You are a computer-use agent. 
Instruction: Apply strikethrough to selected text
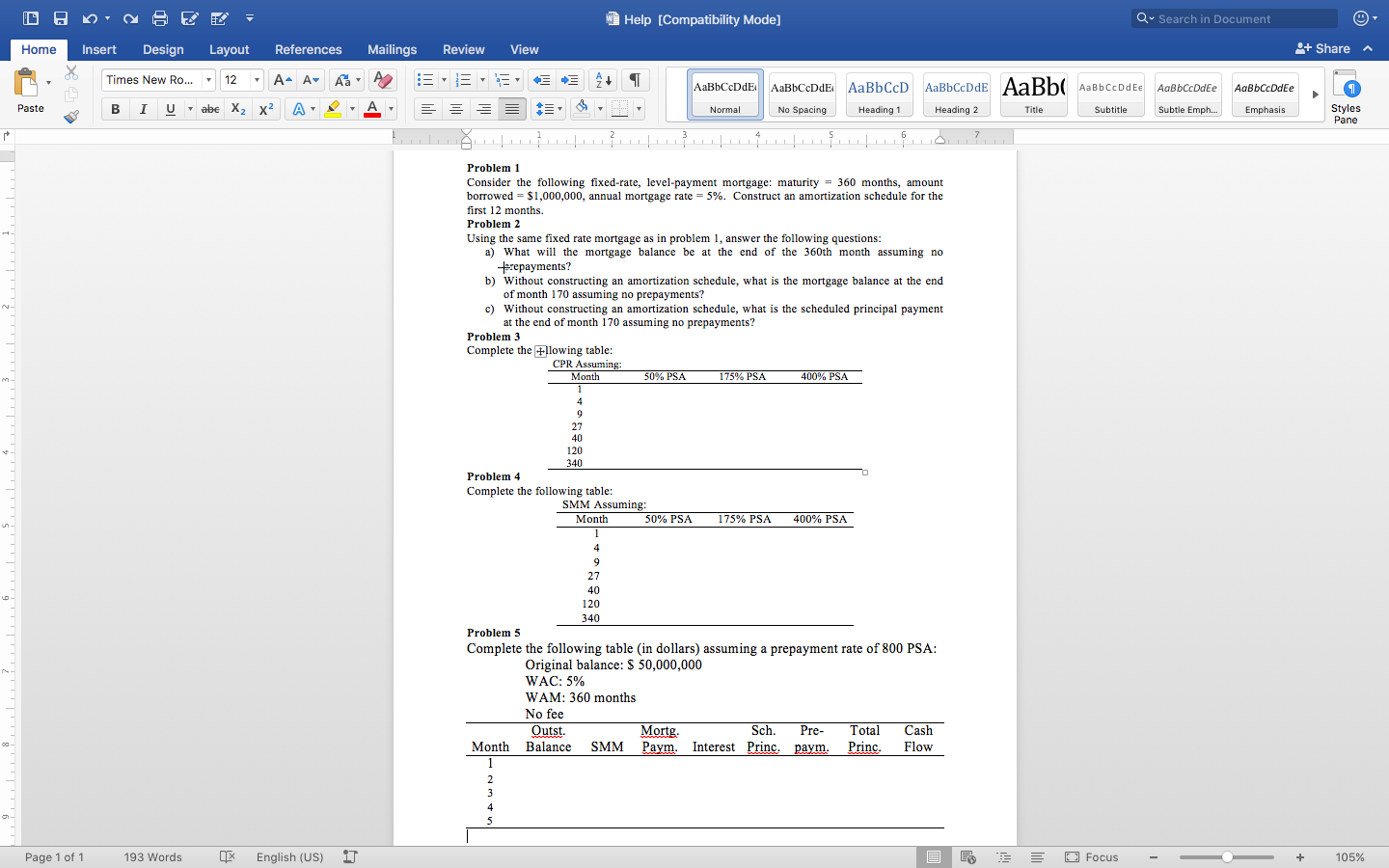coord(210,109)
